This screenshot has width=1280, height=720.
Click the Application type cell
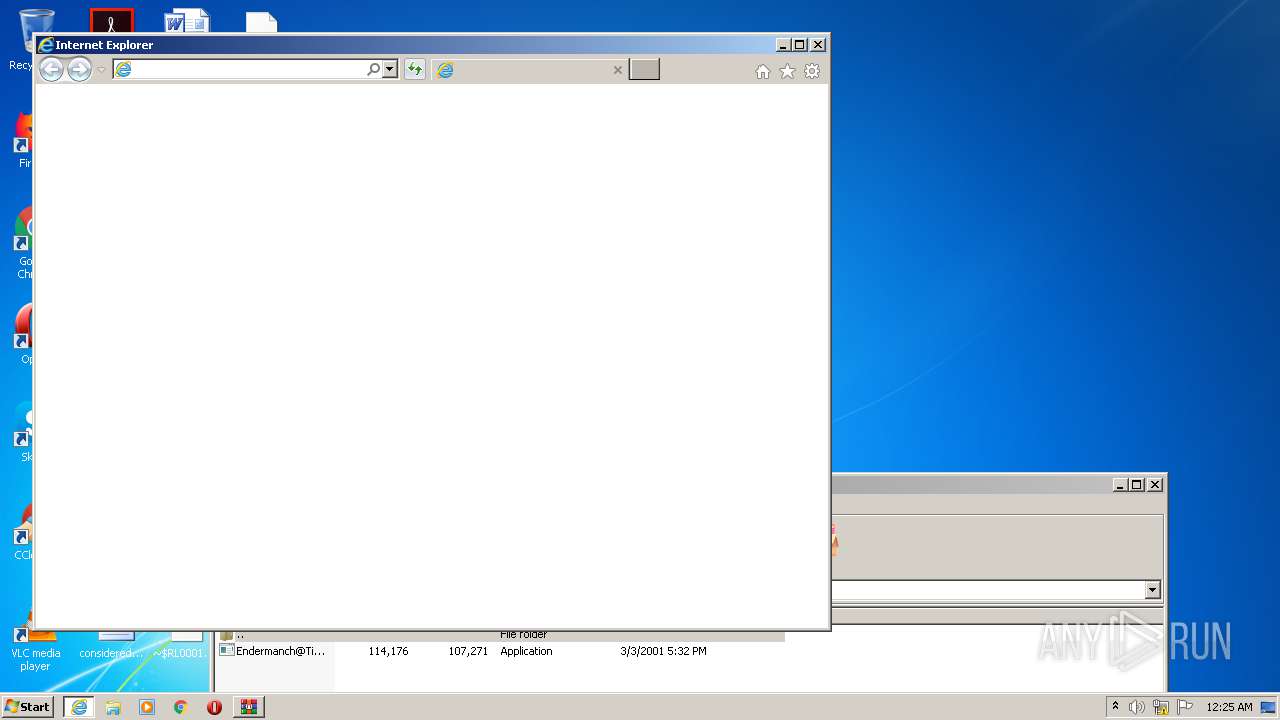tap(526, 651)
